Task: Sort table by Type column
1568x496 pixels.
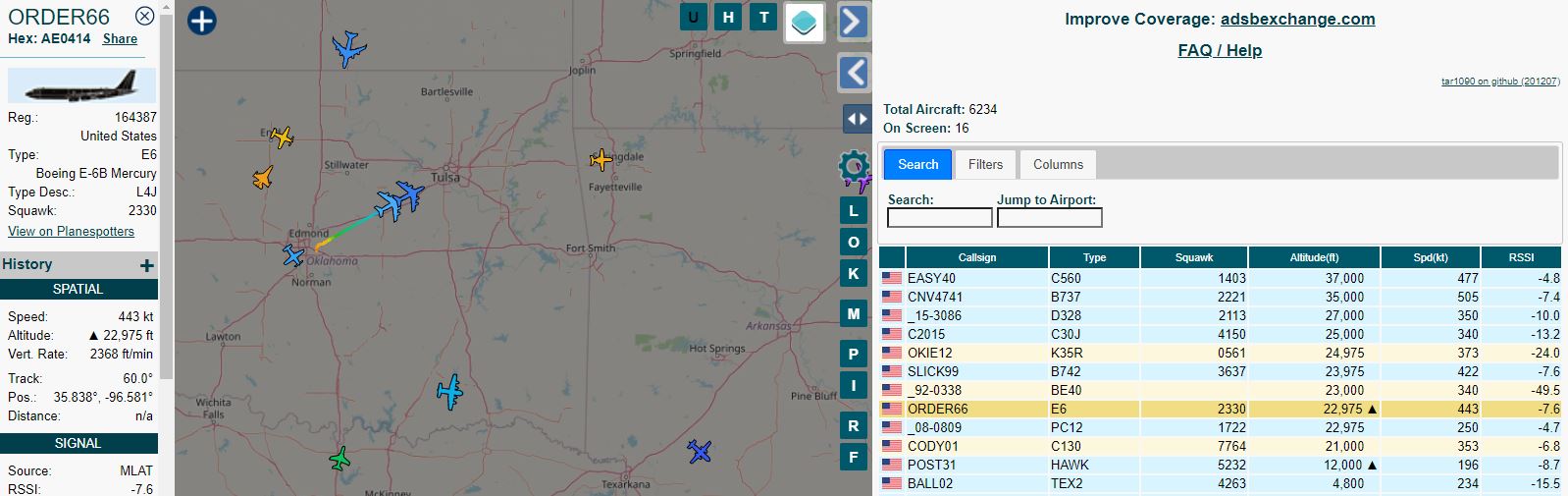Action: coord(1094,257)
